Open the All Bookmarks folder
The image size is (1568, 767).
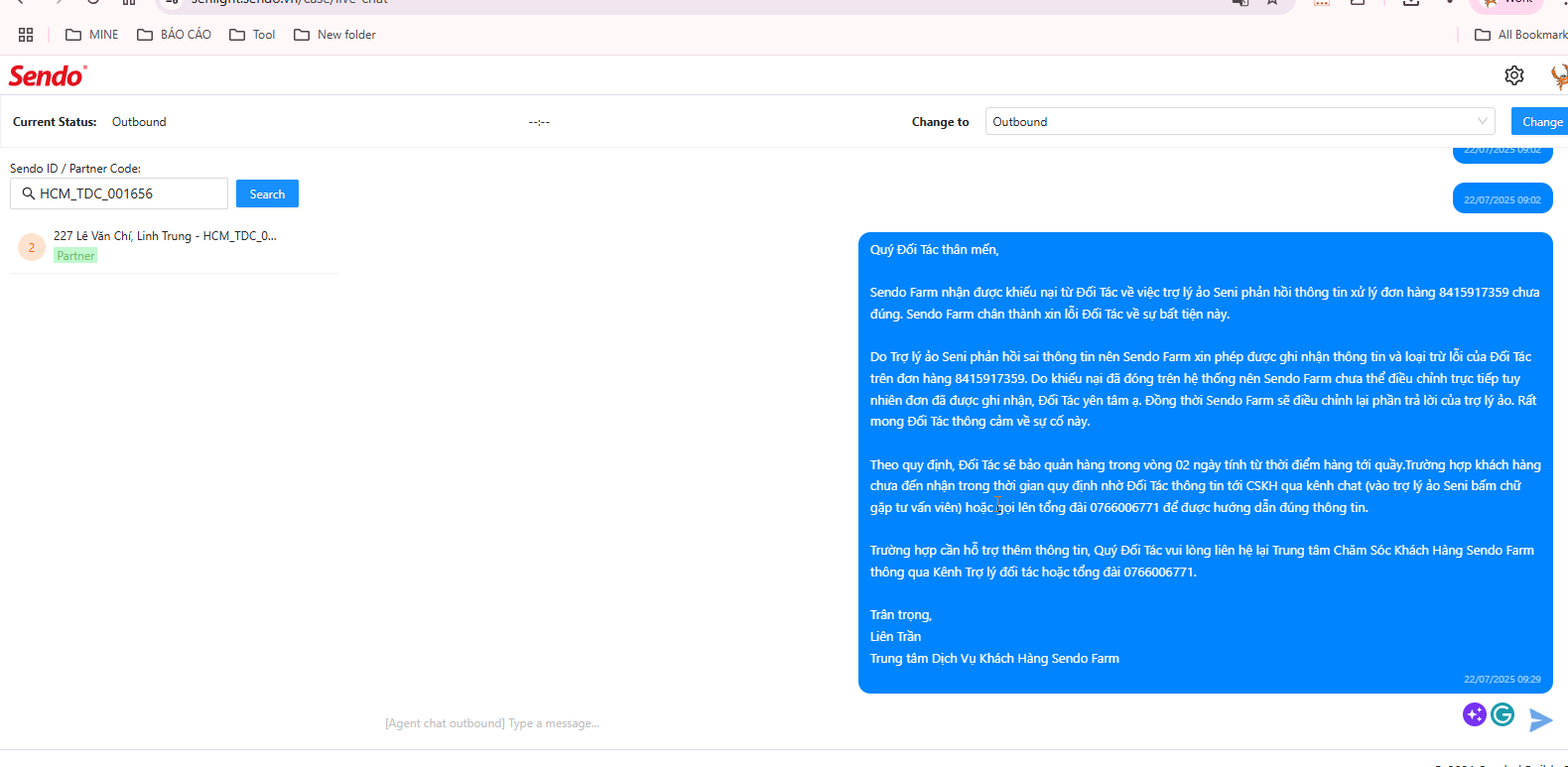(x=1520, y=35)
